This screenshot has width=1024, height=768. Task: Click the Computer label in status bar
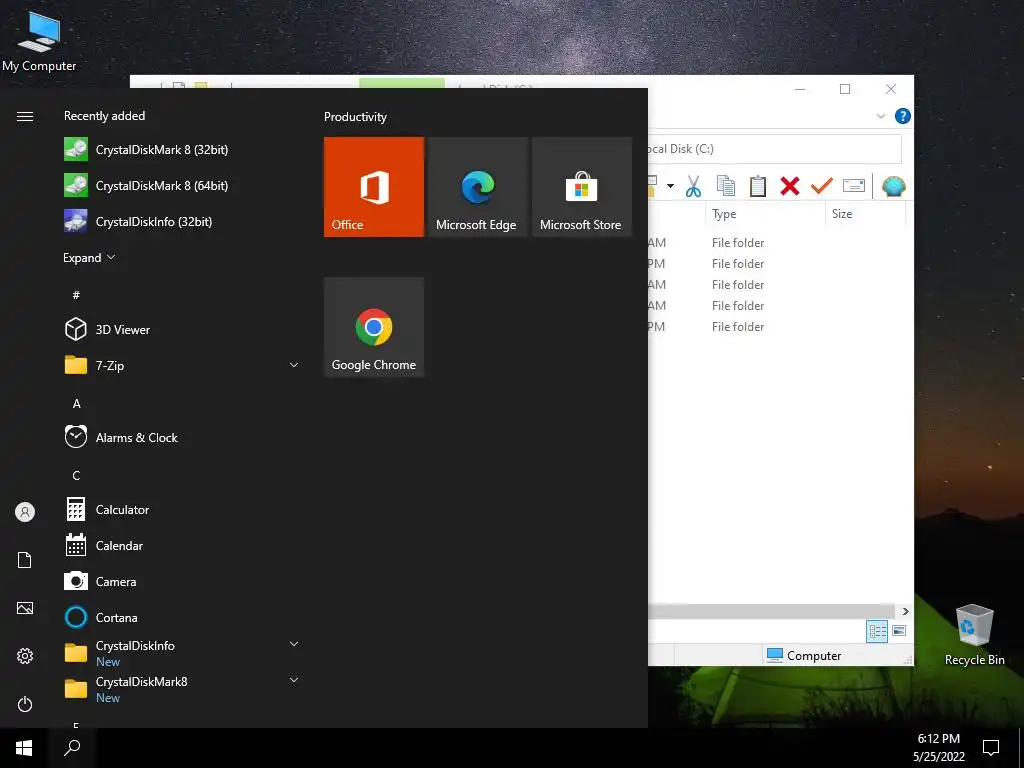(814, 656)
